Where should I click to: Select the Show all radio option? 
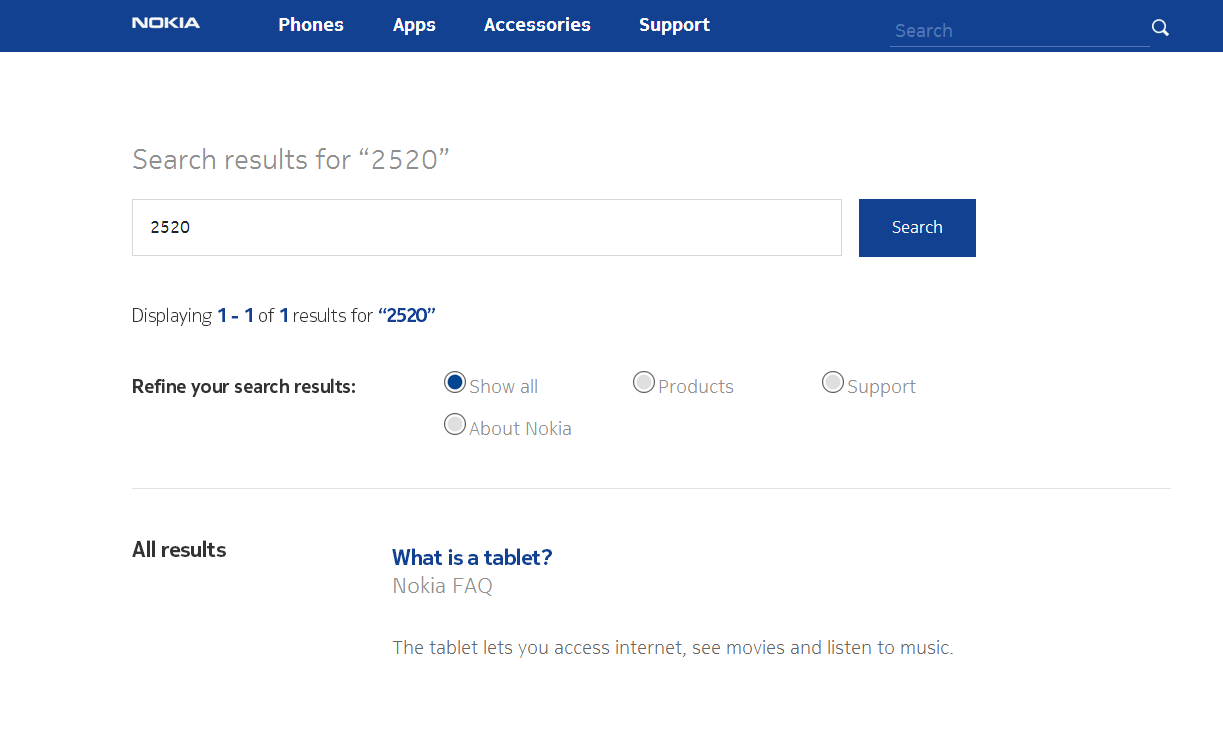(455, 382)
